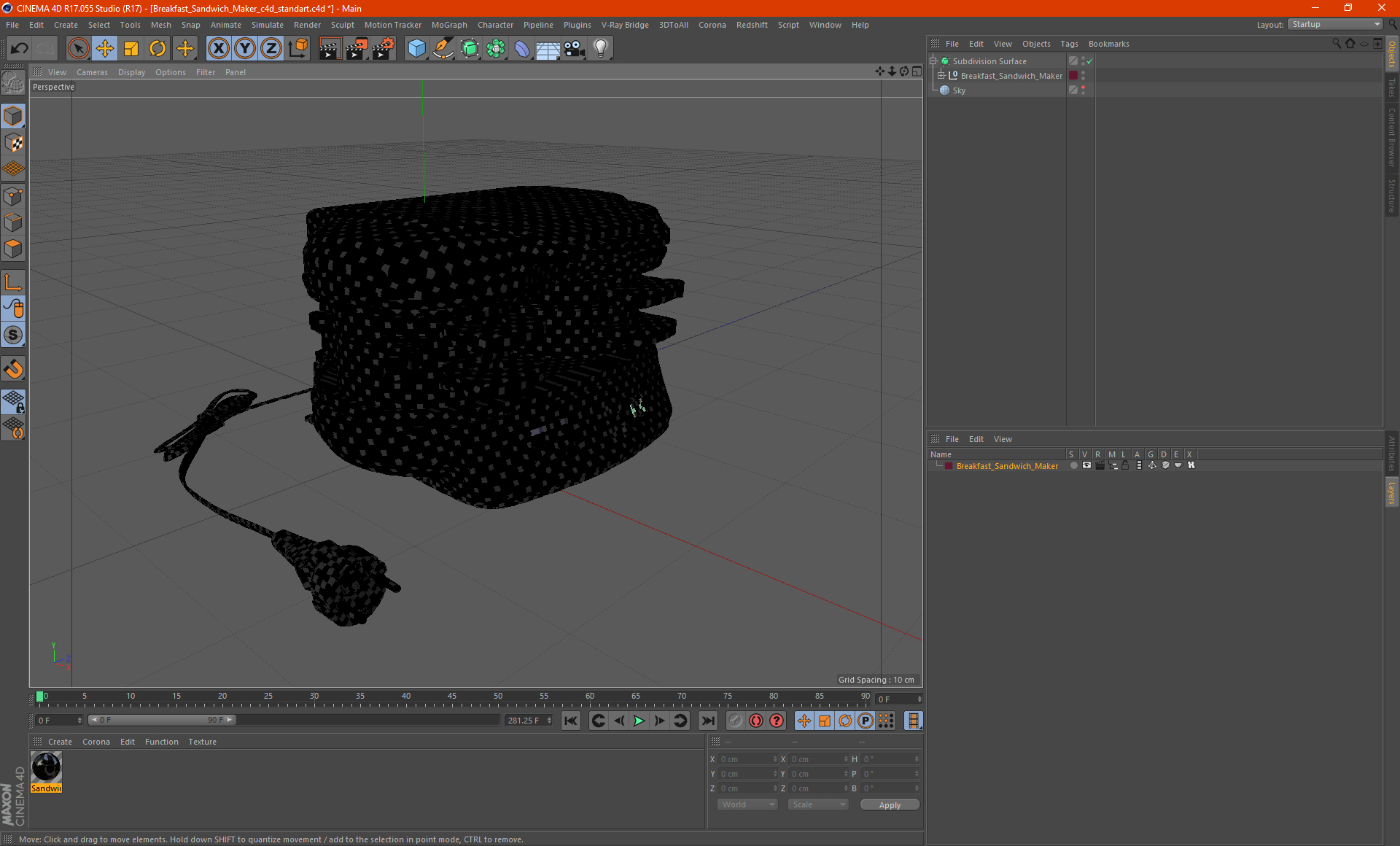The height and width of the screenshot is (846, 1400).
Task: Add a Cube primitive object
Action: (x=416, y=49)
